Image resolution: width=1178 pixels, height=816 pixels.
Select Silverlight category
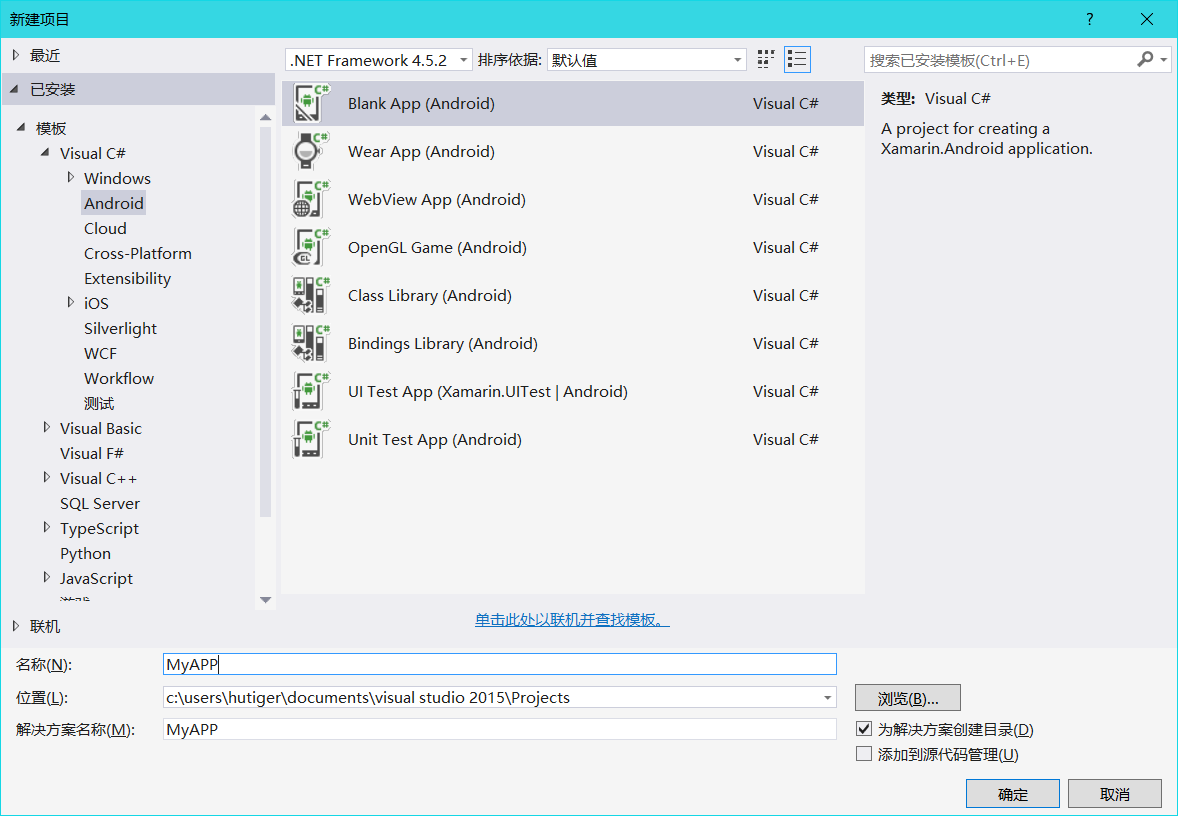[120, 328]
